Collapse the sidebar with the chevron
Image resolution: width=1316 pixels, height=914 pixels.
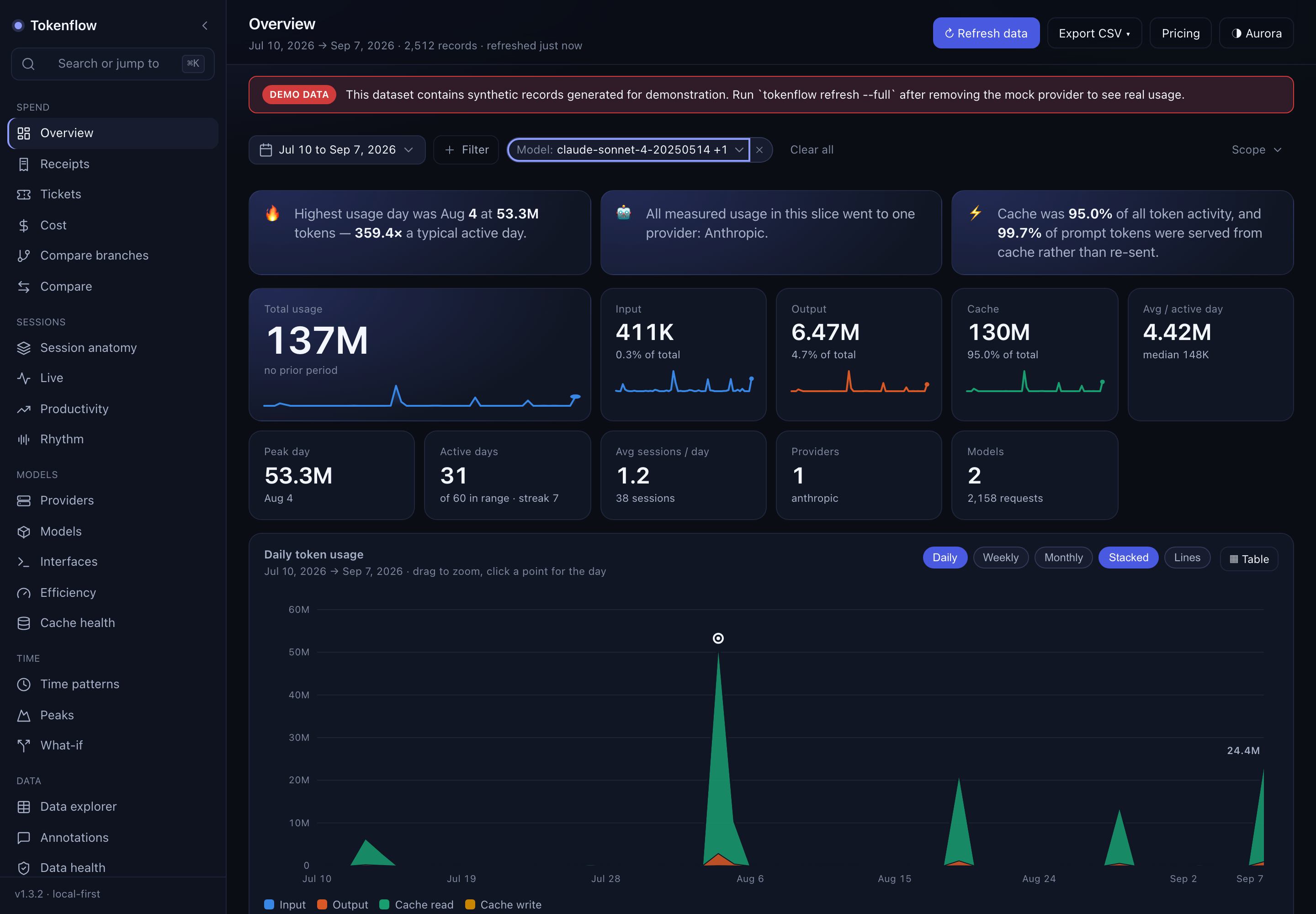[x=204, y=26]
